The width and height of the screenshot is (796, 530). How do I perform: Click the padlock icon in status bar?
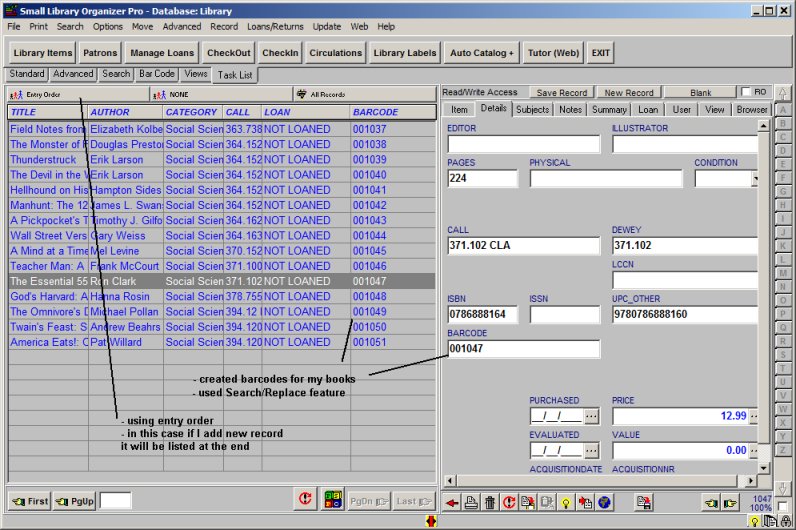click(x=785, y=521)
